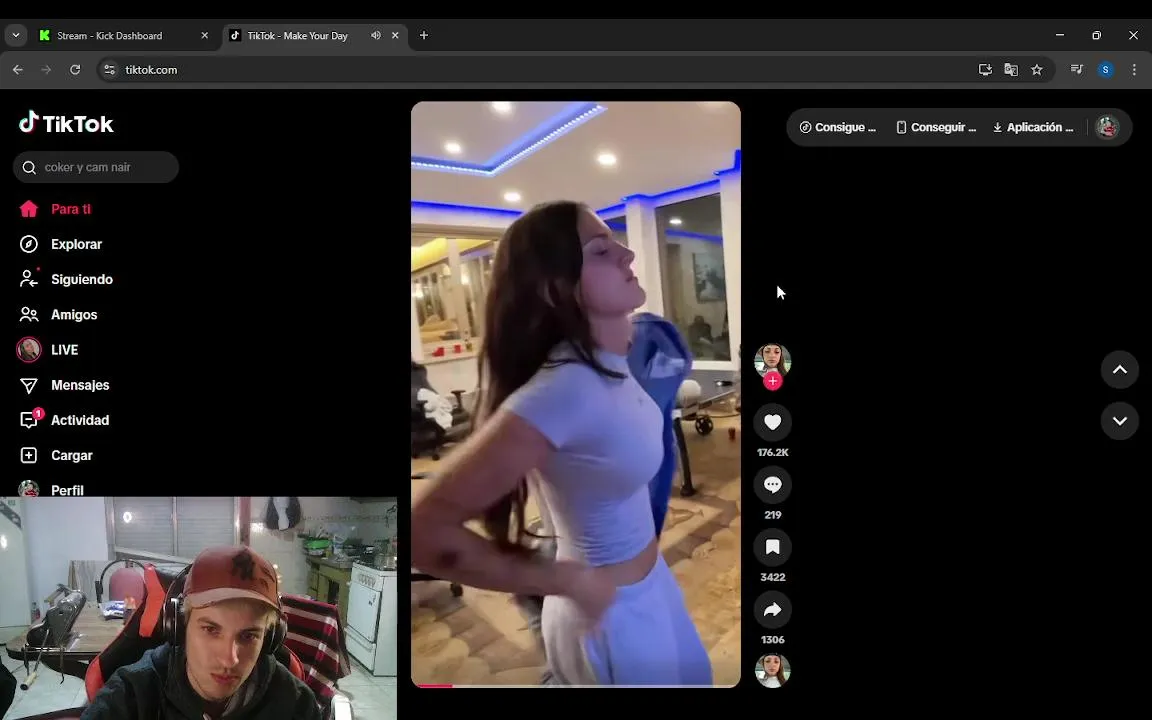Click the sound avatar disc below share
Image resolution: width=1152 pixels, height=720 pixels.
coord(772,670)
